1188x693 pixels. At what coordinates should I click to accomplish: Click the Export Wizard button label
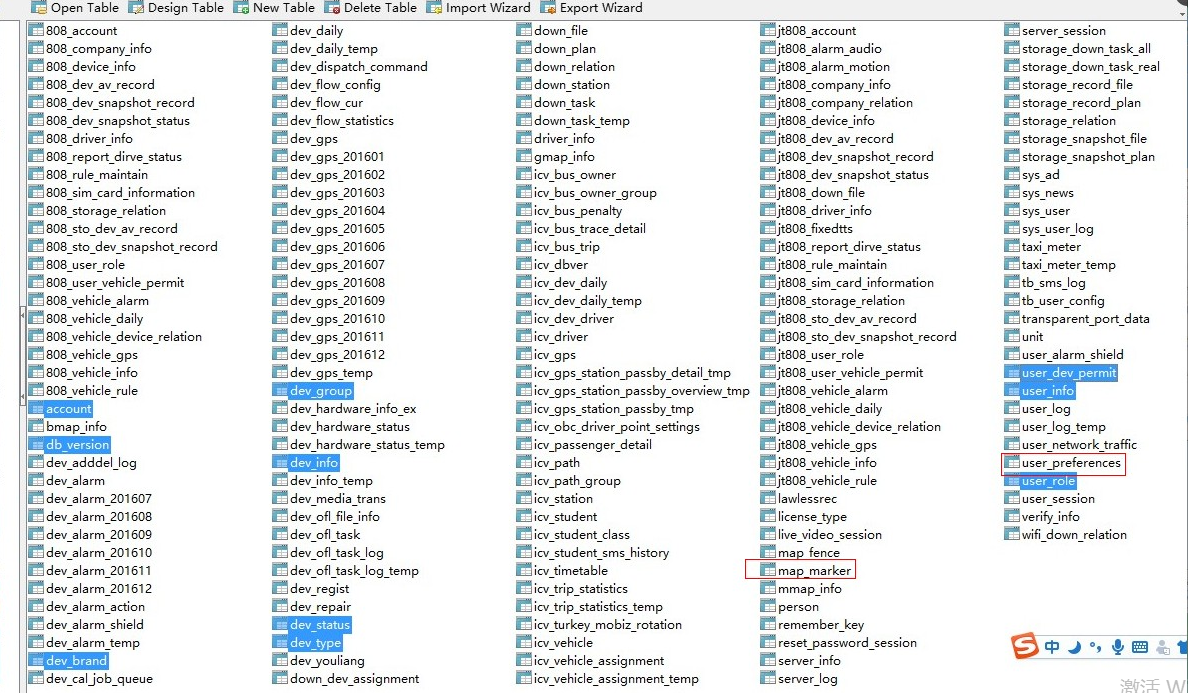coord(601,8)
